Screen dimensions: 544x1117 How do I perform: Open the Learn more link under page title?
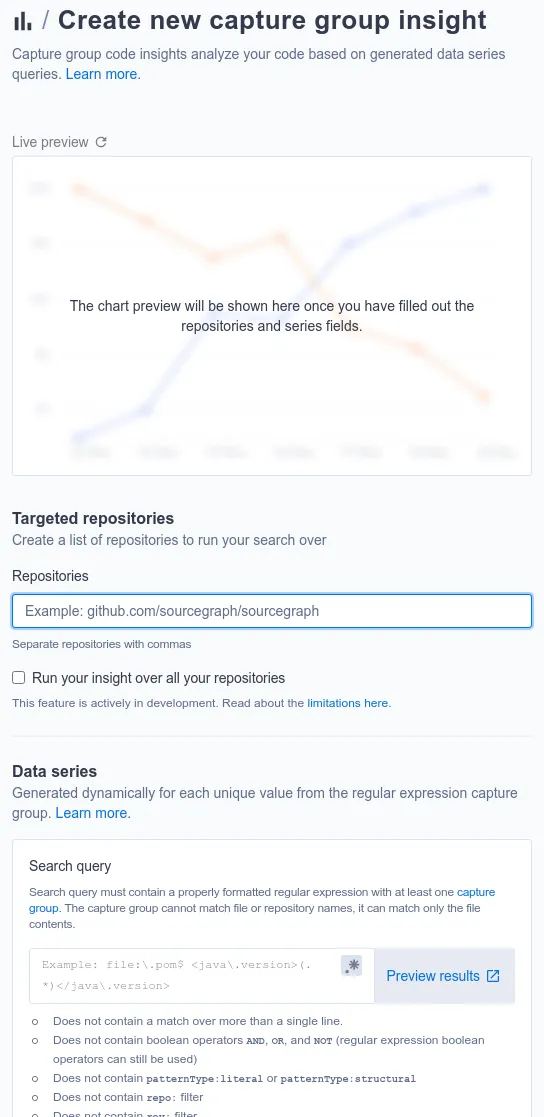pos(103,74)
